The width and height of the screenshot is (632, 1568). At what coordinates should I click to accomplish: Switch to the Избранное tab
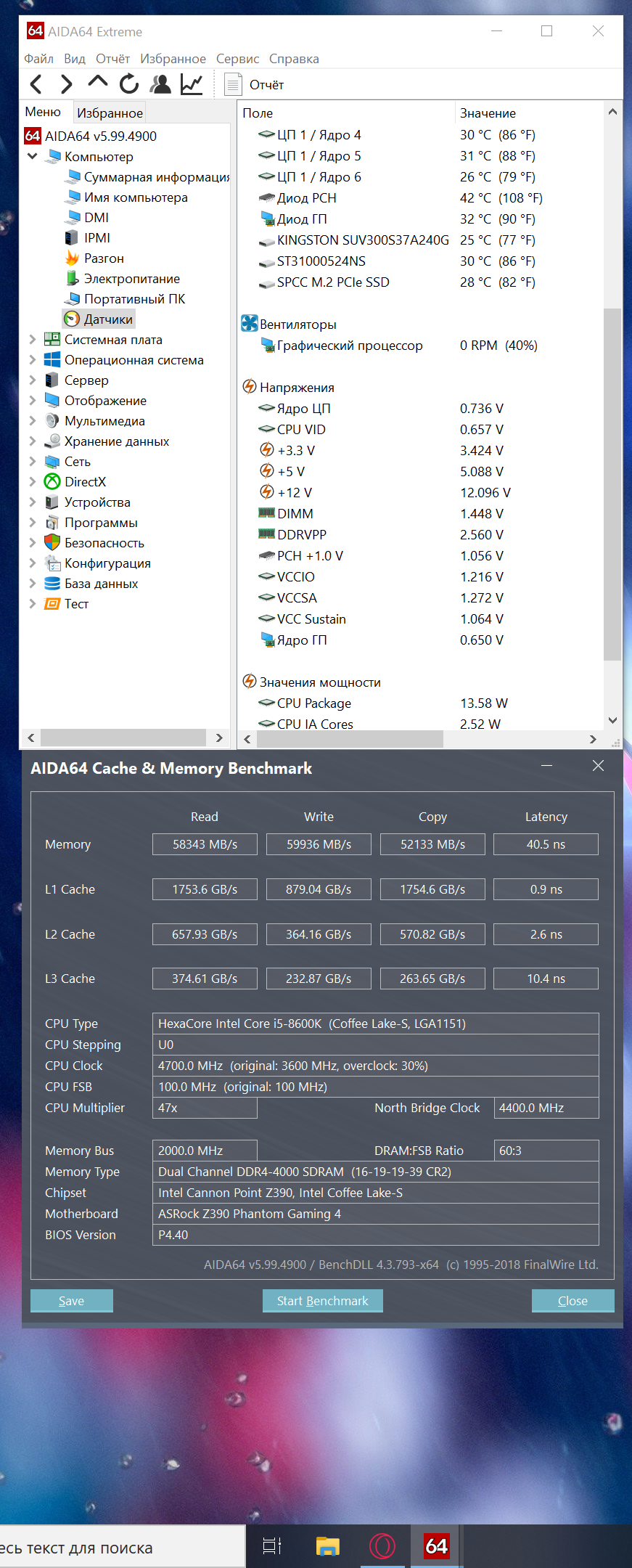coord(110,113)
